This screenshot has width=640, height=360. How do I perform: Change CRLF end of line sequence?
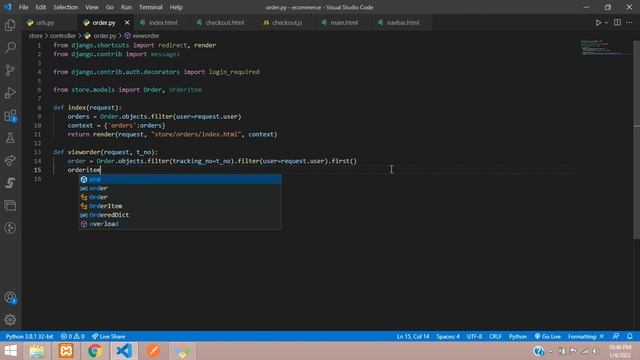pyautogui.click(x=495, y=336)
